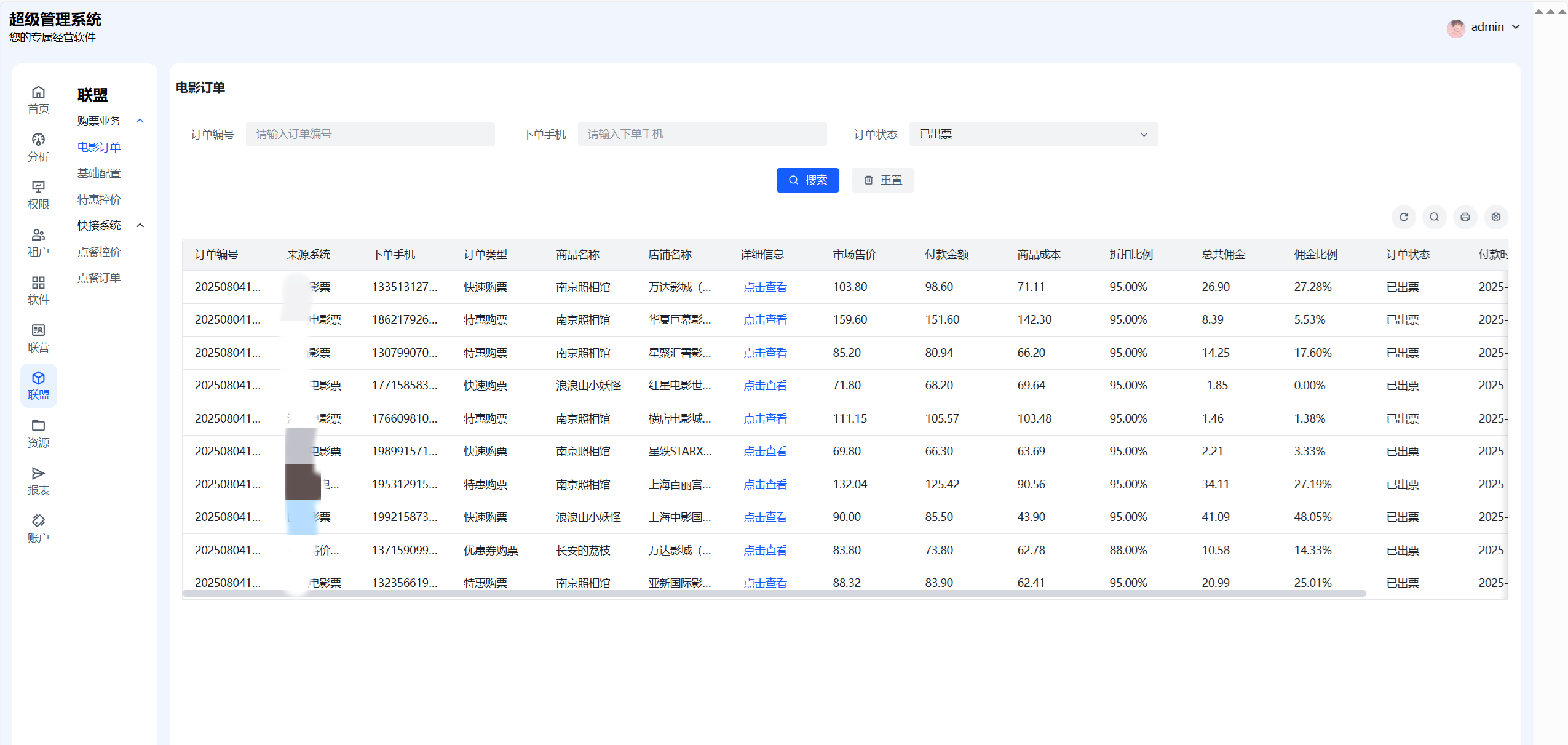This screenshot has height=745, width=1568.
Task: Click the table refresh icon
Action: pos(1404,217)
